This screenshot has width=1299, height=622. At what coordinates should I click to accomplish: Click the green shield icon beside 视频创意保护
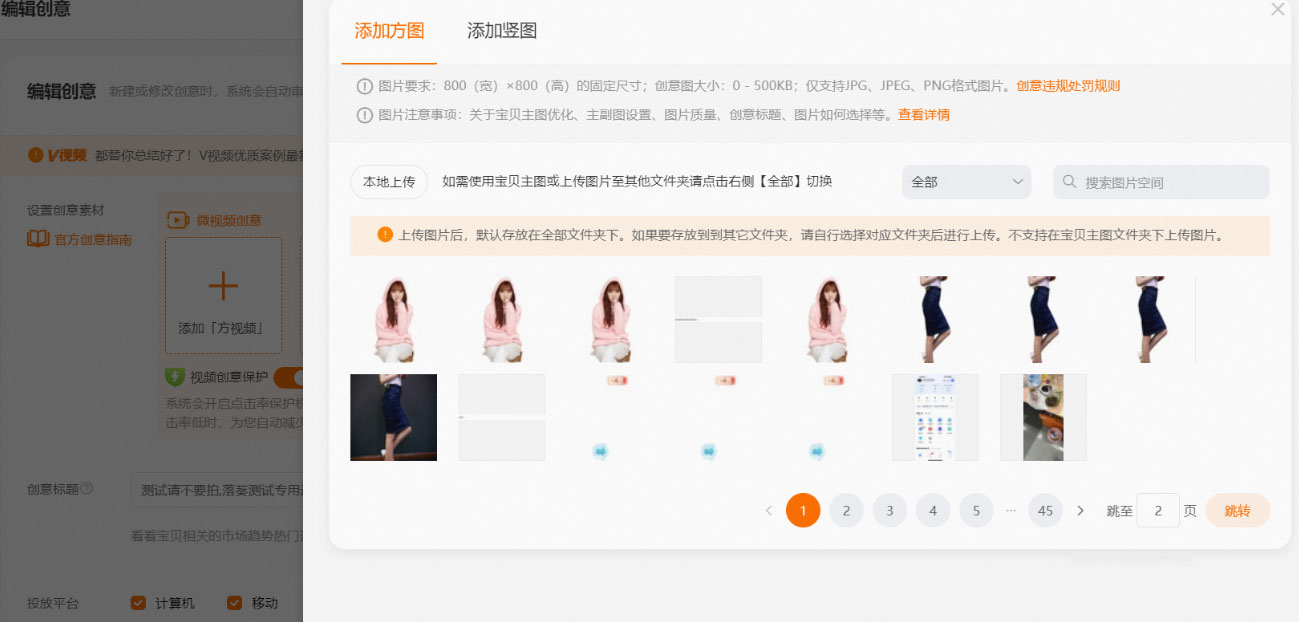coord(174,376)
